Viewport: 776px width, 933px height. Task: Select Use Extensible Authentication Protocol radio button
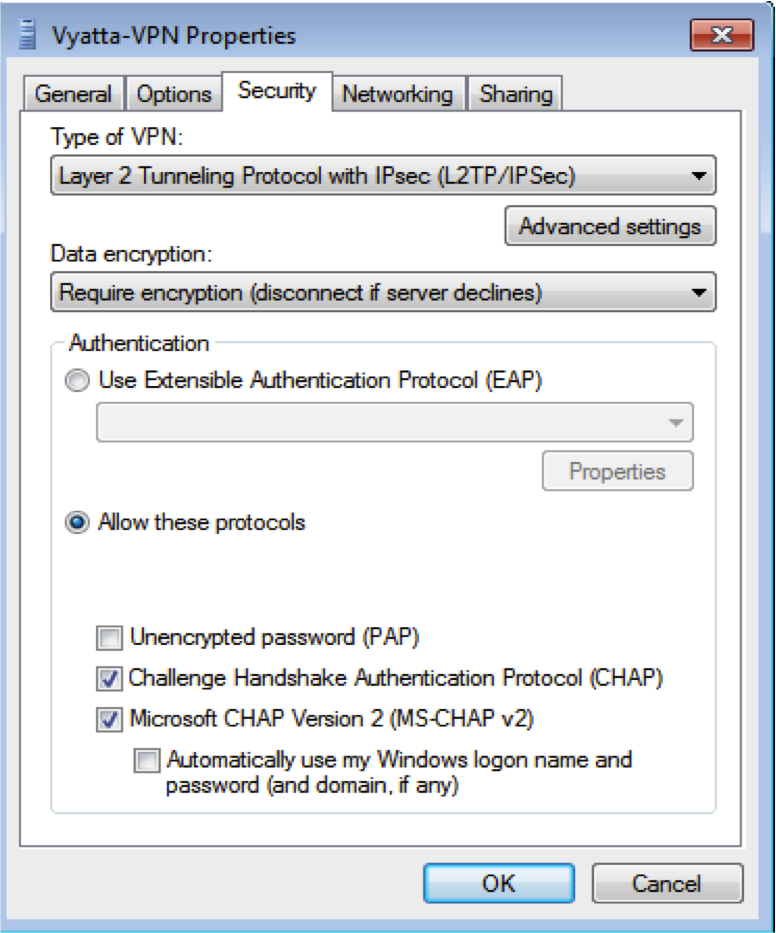[x=77, y=380]
